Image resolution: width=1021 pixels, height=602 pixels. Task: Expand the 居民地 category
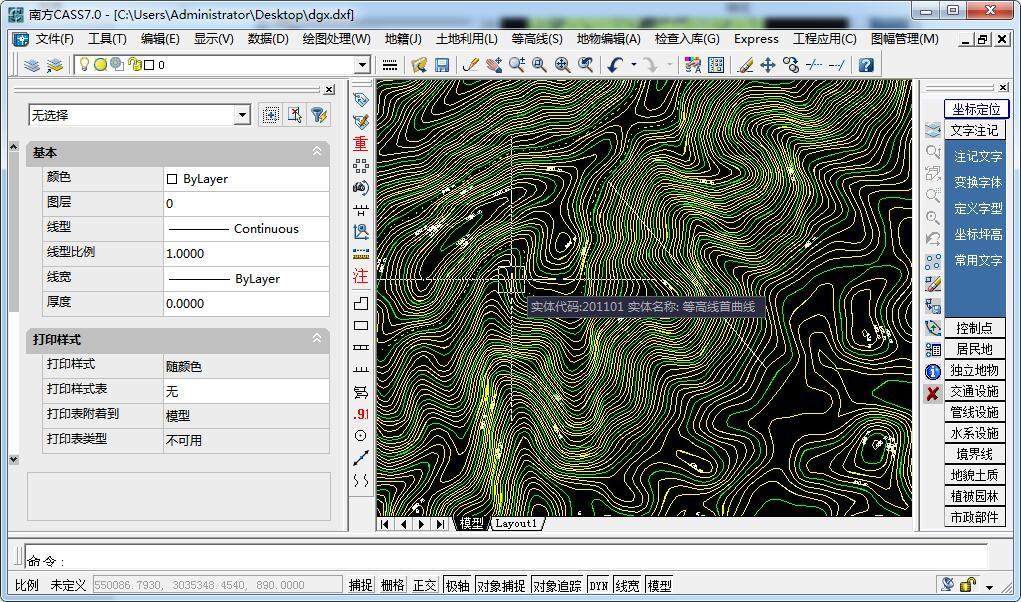pyautogui.click(x=974, y=349)
